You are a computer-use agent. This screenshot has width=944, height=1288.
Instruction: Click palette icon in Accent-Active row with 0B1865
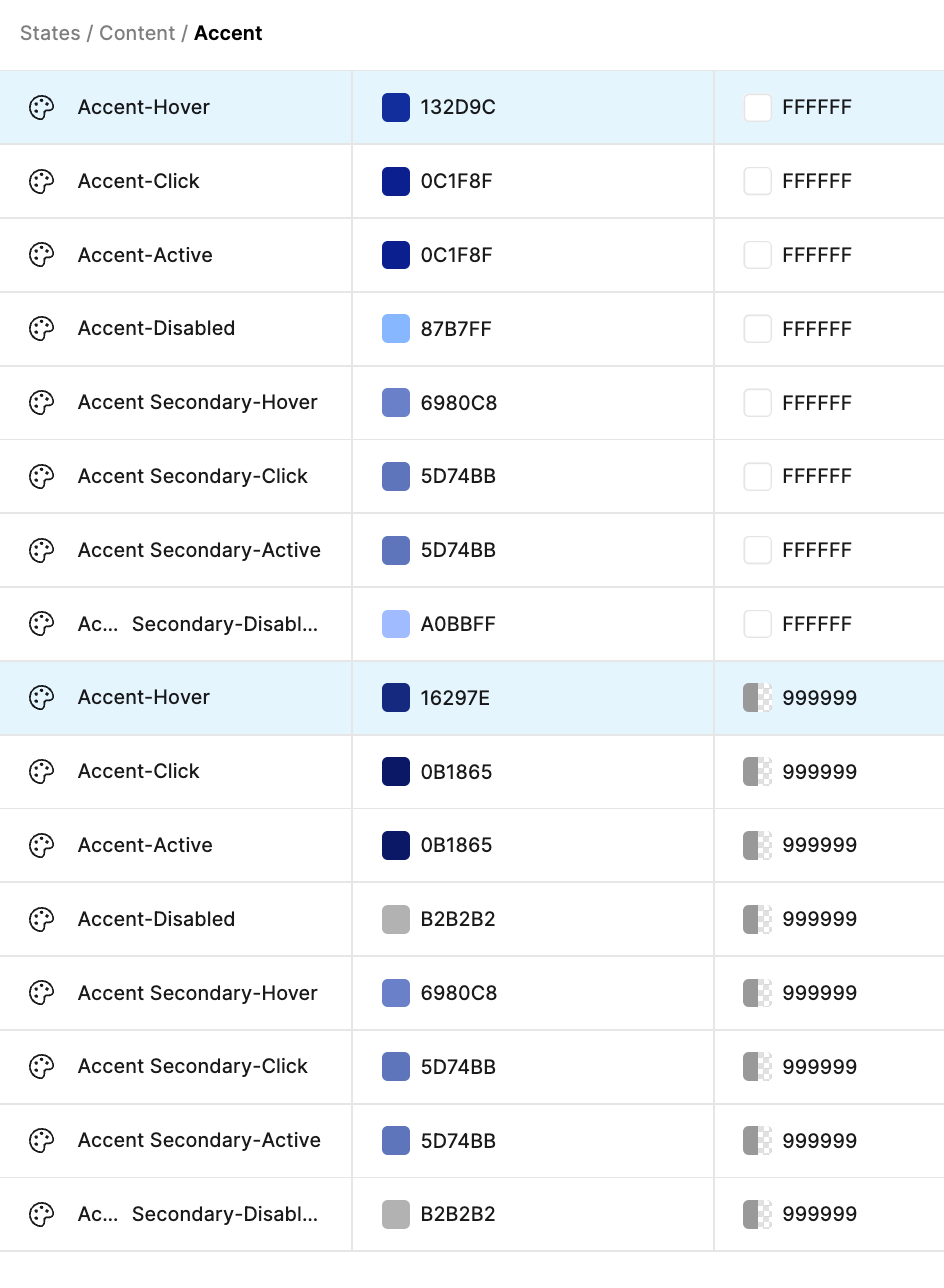[41, 845]
